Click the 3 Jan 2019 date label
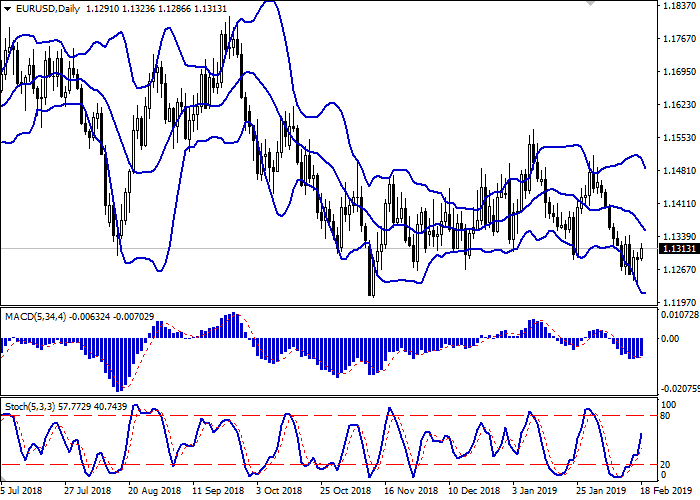The height and width of the screenshot is (500, 700). [x=536, y=492]
